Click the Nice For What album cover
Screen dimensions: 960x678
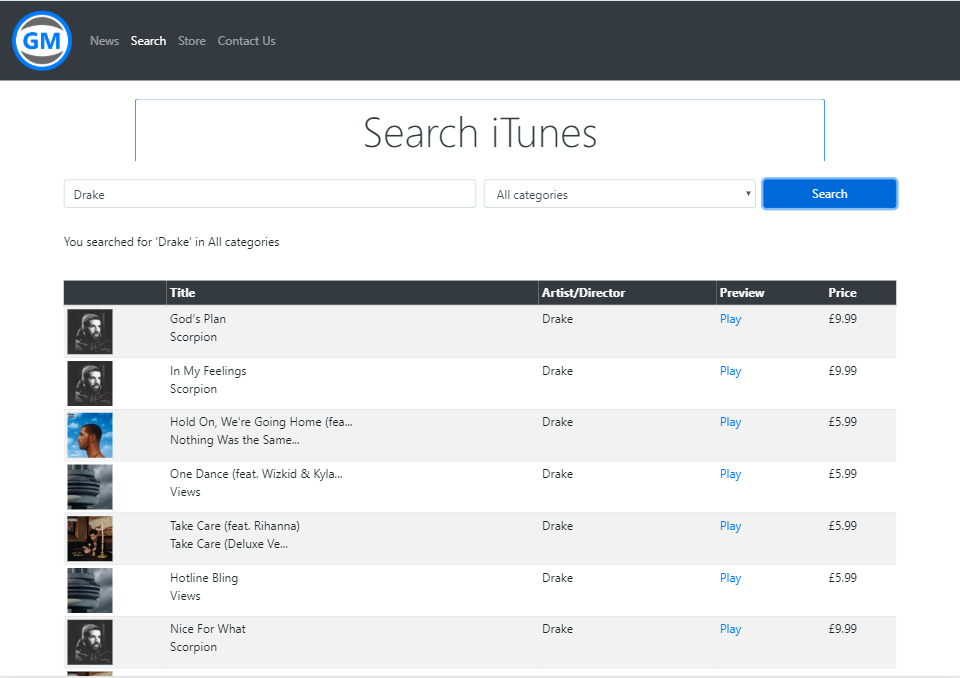[90, 642]
